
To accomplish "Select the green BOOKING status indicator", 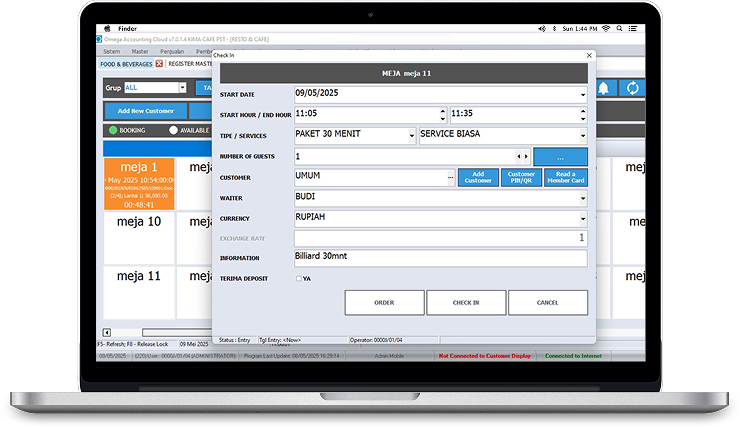I will tap(113, 130).
